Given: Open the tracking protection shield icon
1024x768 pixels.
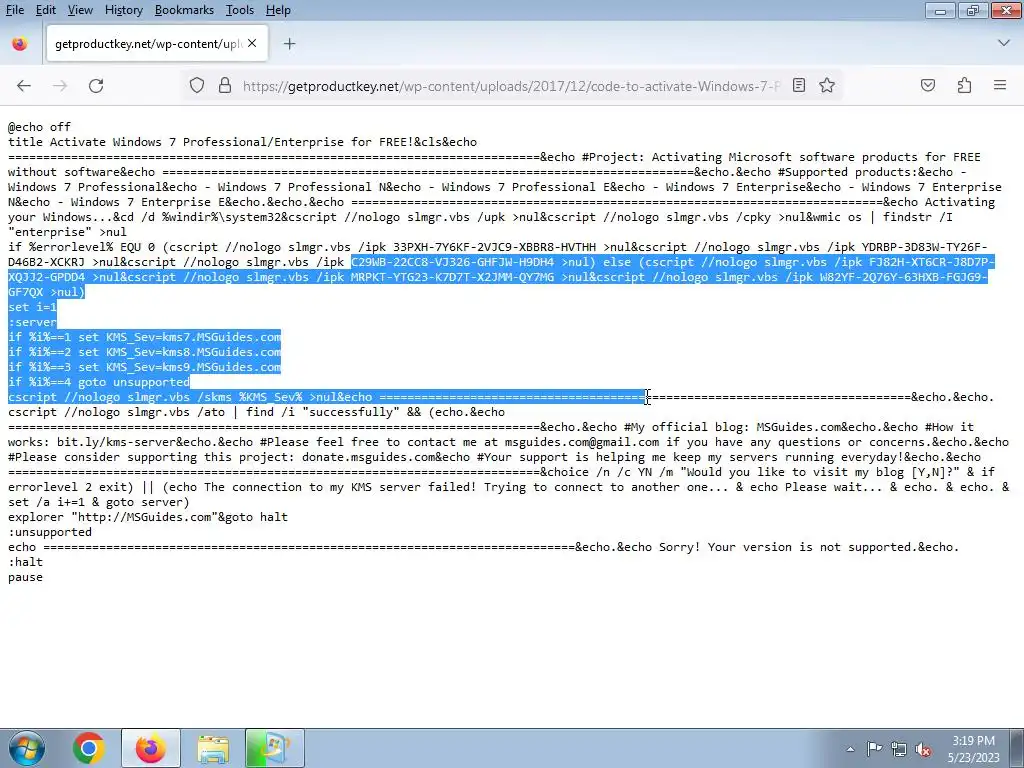Looking at the screenshot, I should click(x=197, y=86).
